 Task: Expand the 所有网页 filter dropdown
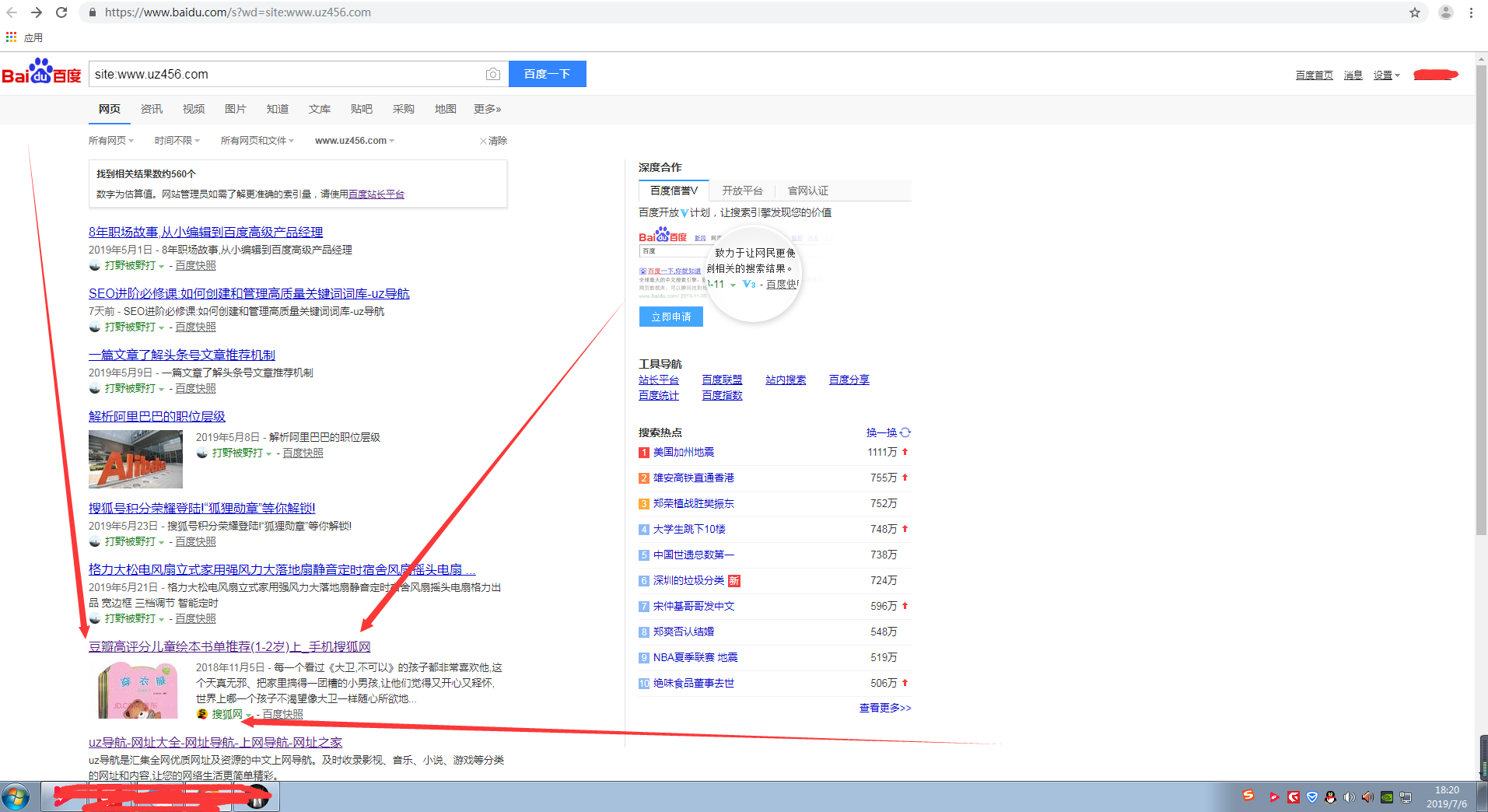[110, 141]
